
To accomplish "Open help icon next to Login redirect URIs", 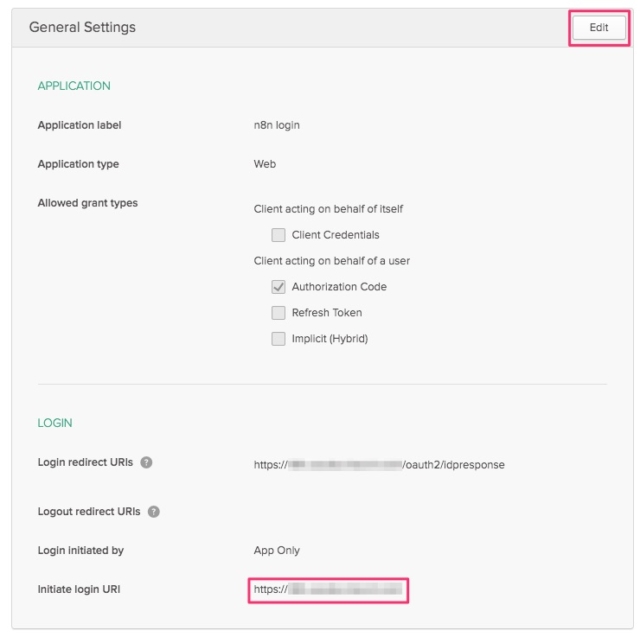I will [x=146, y=462].
